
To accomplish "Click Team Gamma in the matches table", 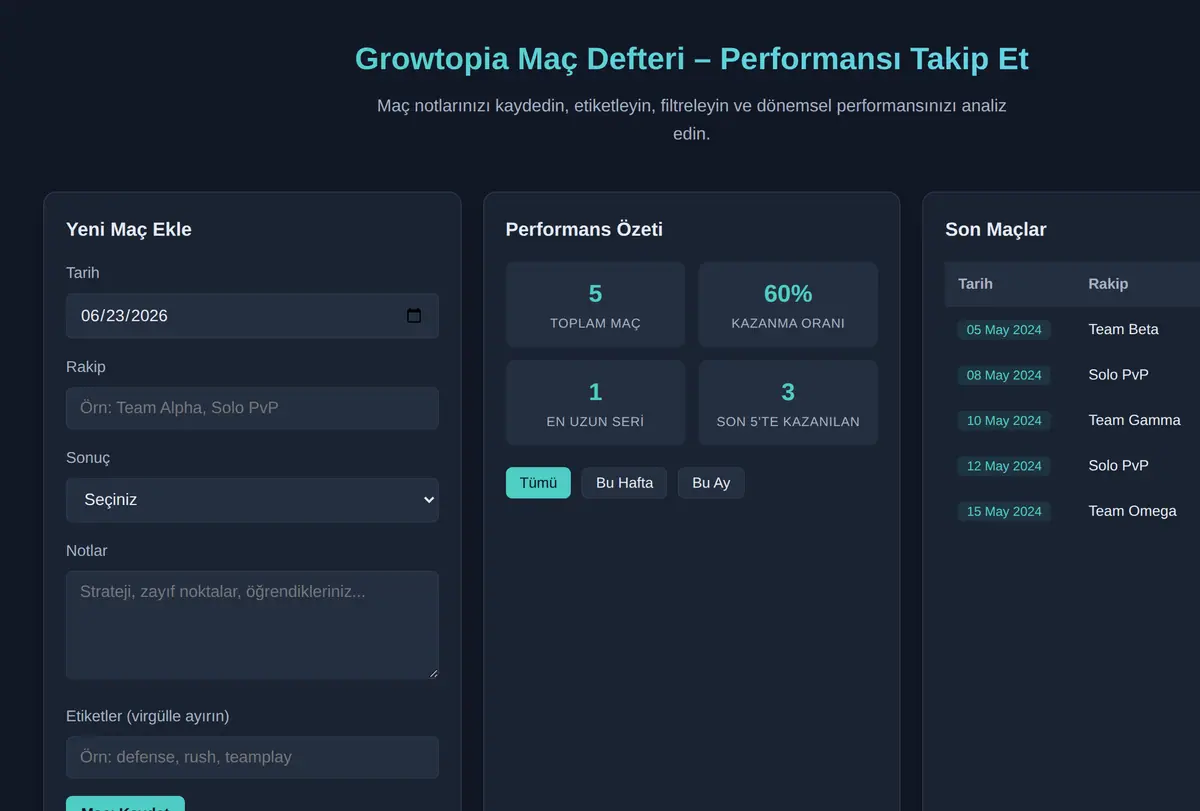I will [1134, 420].
